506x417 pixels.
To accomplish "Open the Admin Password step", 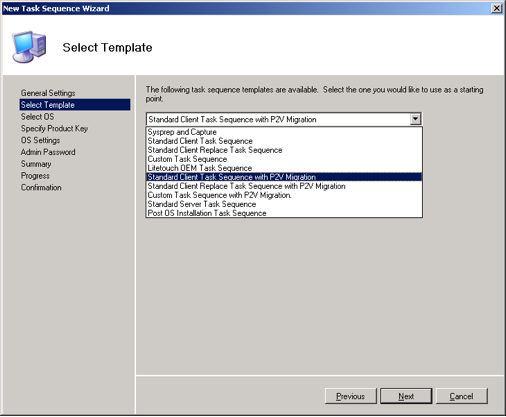I will [x=48, y=152].
